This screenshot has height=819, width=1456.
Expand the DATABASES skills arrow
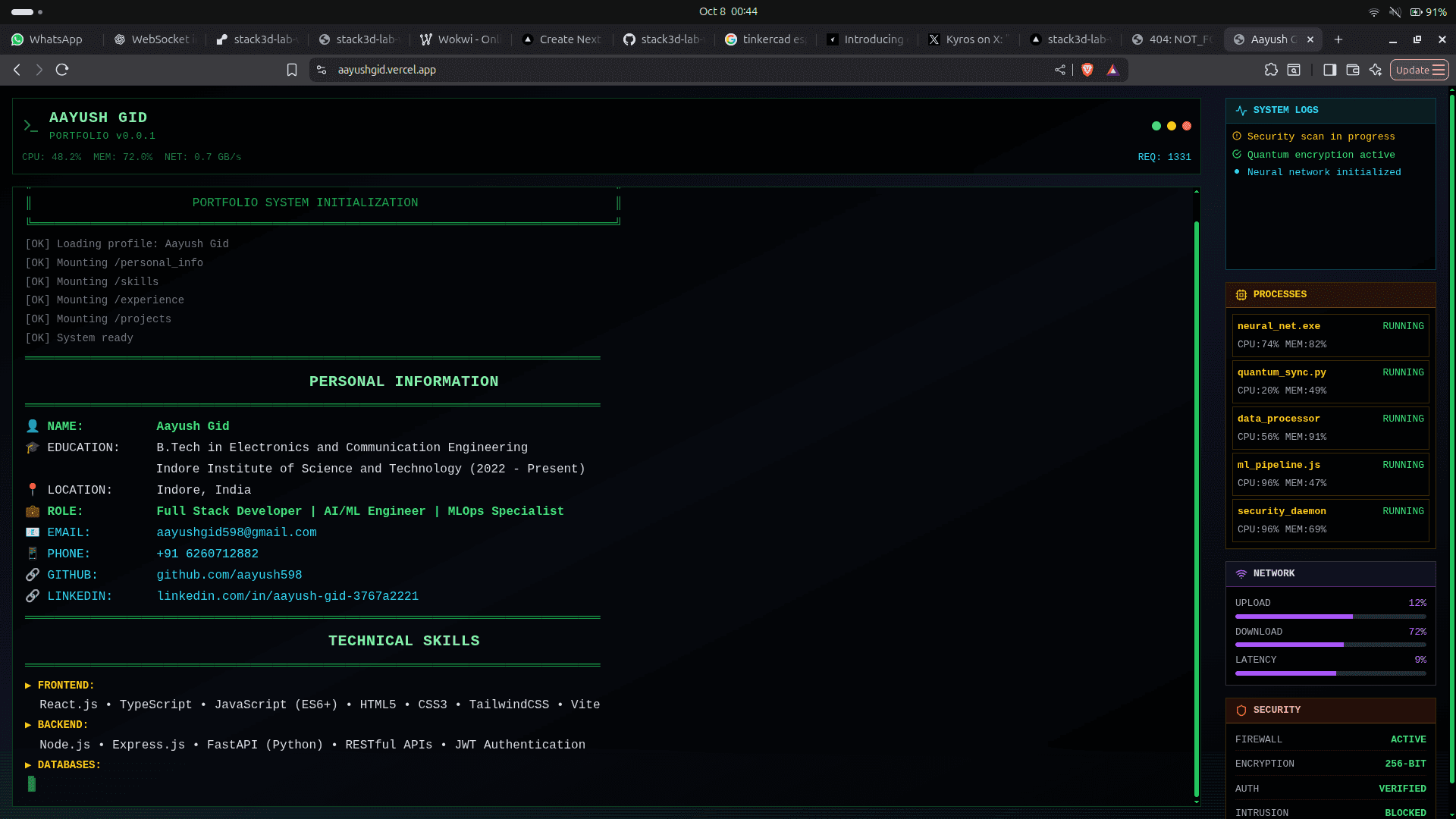point(28,765)
